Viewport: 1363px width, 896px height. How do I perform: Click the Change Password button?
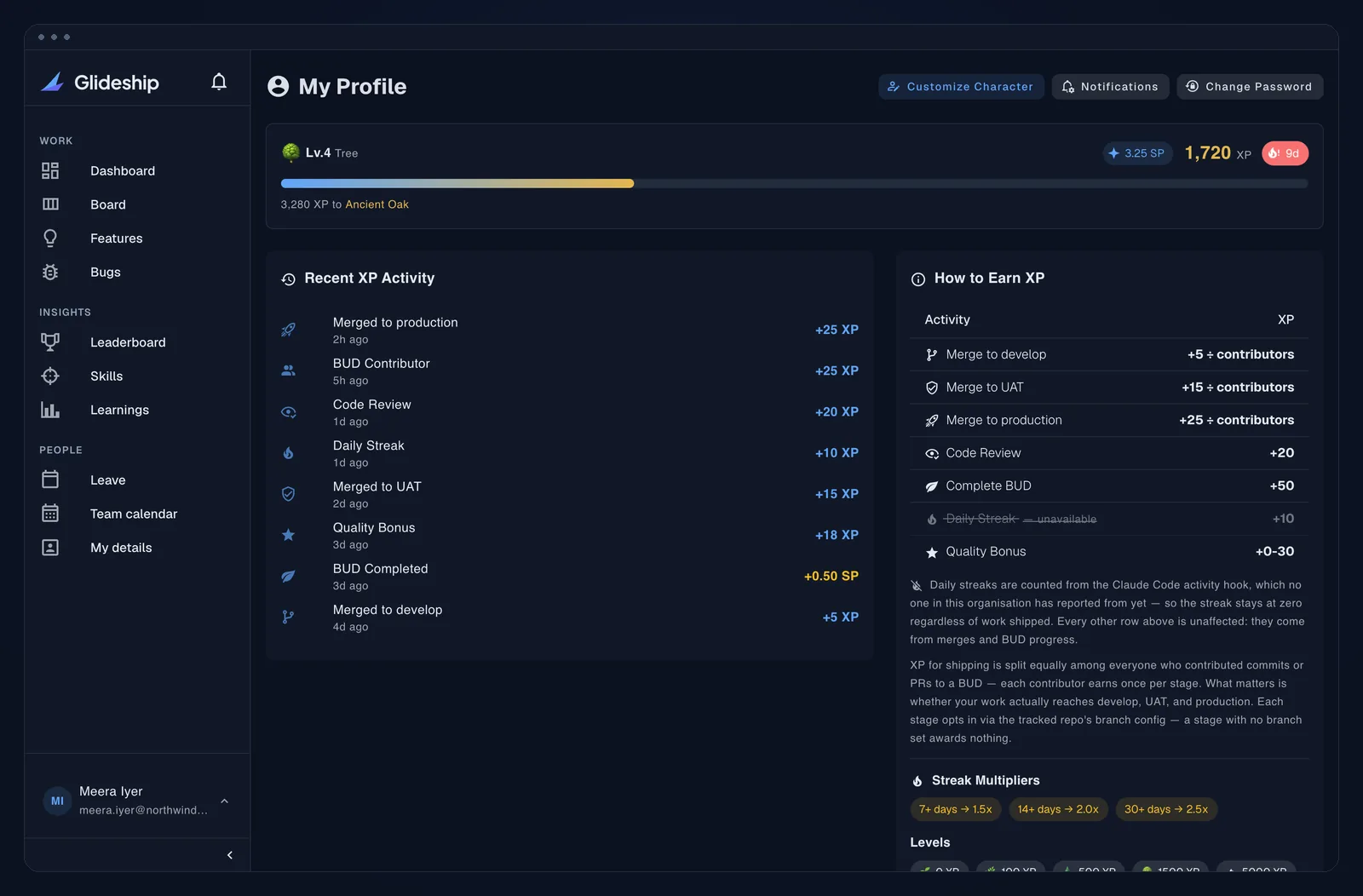(x=1250, y=87)
